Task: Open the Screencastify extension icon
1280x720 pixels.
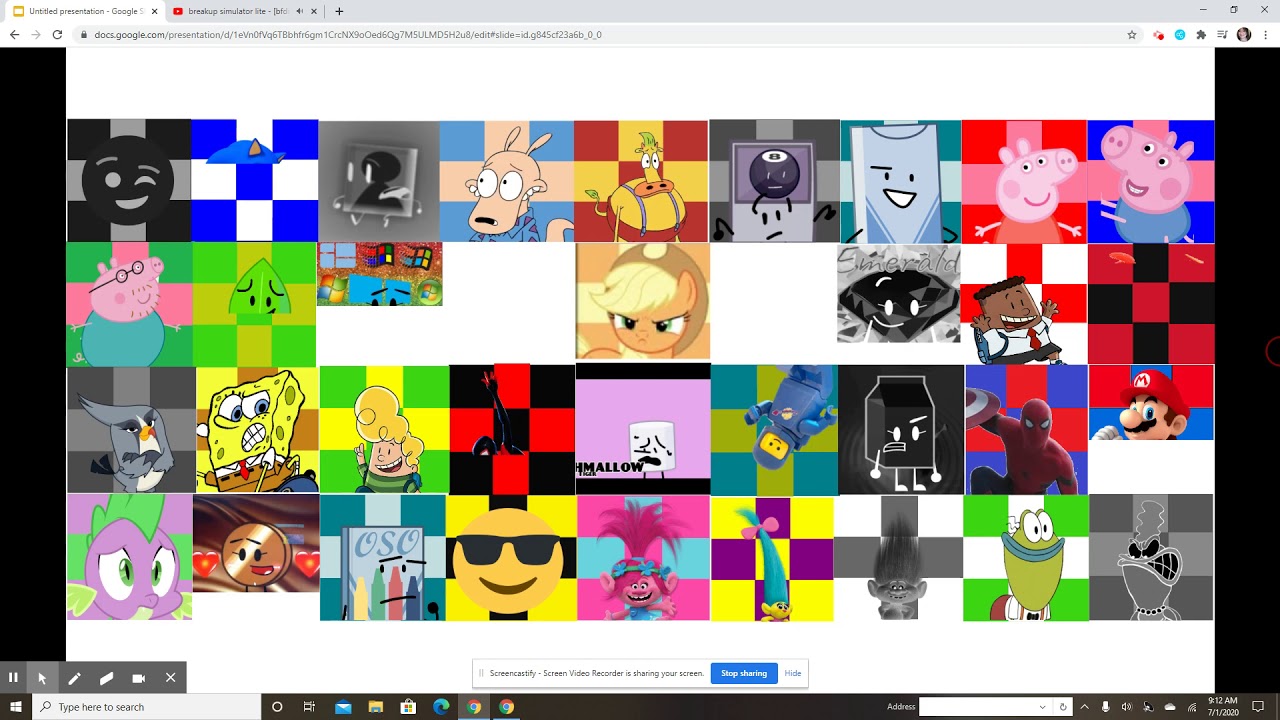Action: point(1158,34)
